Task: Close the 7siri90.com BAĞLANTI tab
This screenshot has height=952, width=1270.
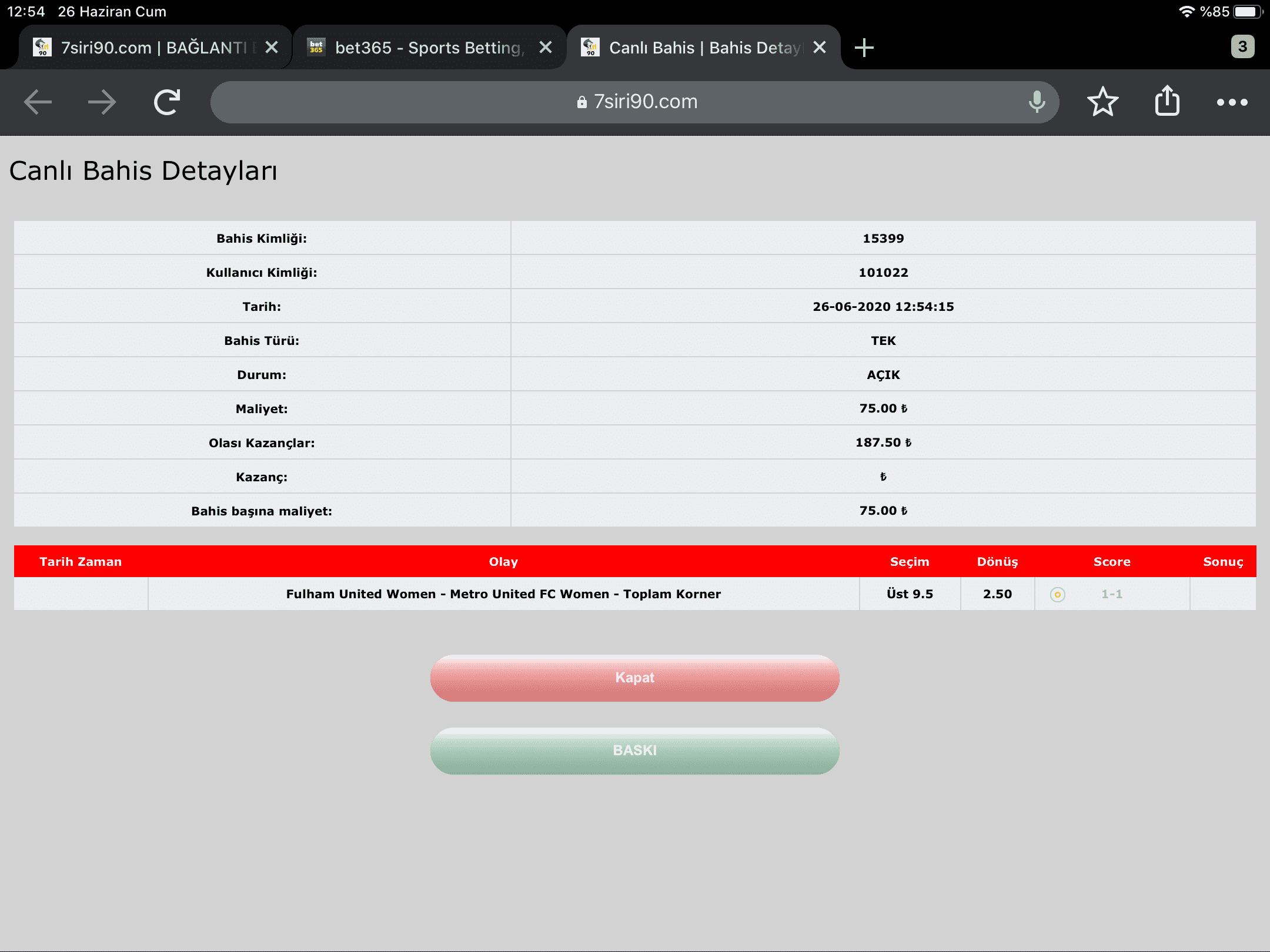Action: coord(272,47)
